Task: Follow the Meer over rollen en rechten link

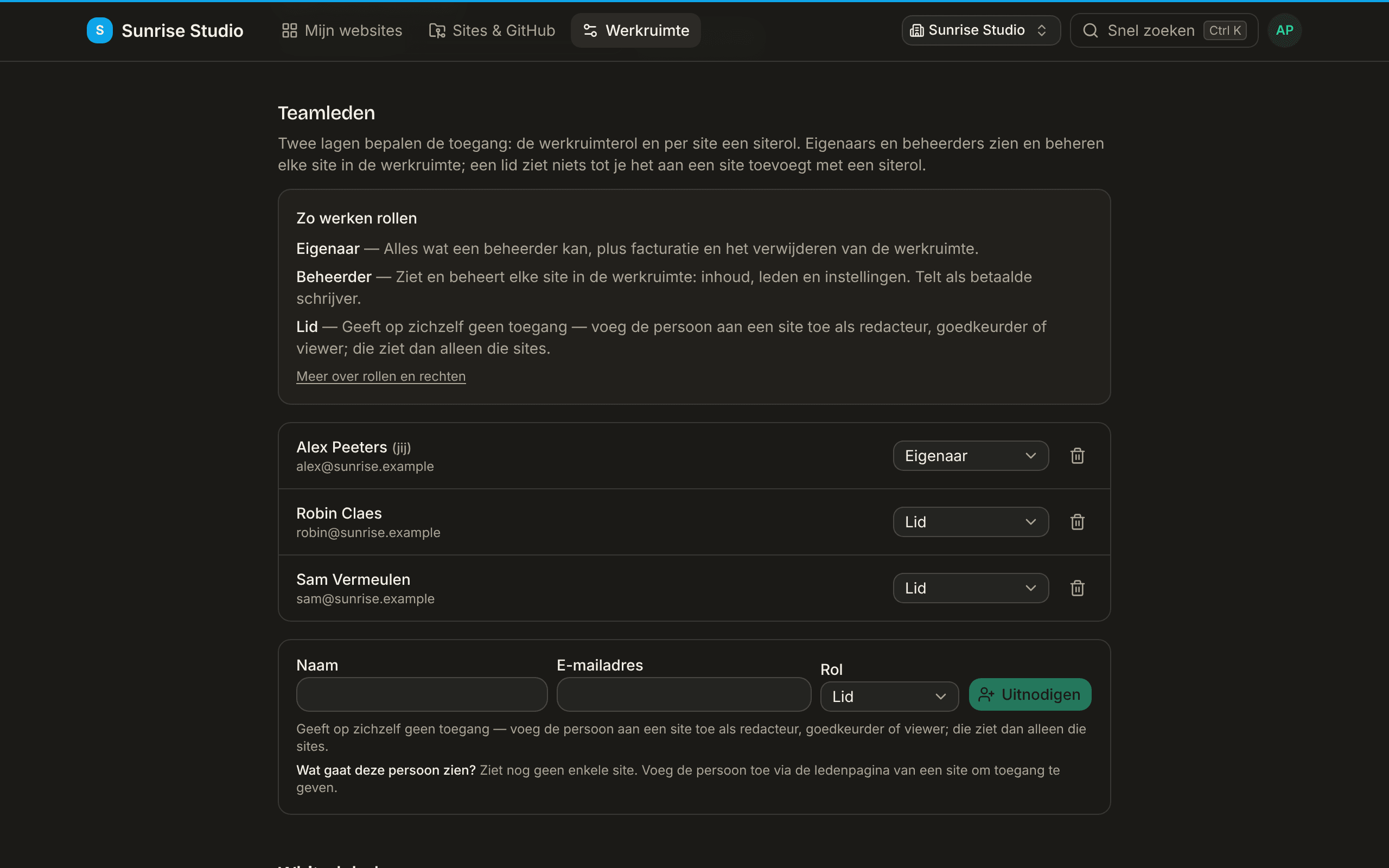Action: pyautogui.click(x=380, y=376)
